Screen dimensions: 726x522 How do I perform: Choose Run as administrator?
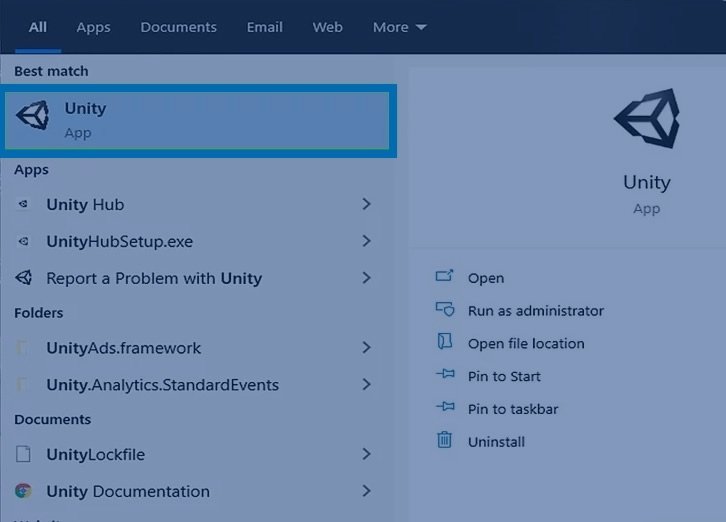coord(536,311)
